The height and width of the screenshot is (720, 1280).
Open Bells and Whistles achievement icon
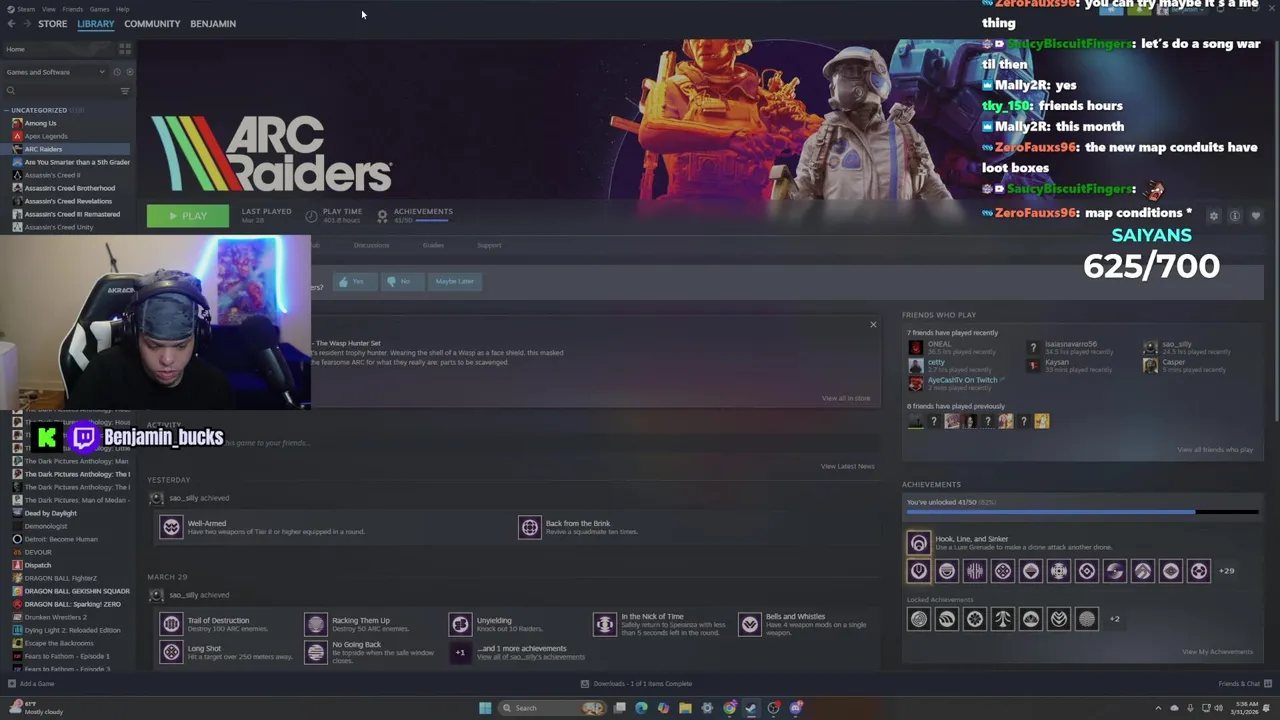click(749, 624)
